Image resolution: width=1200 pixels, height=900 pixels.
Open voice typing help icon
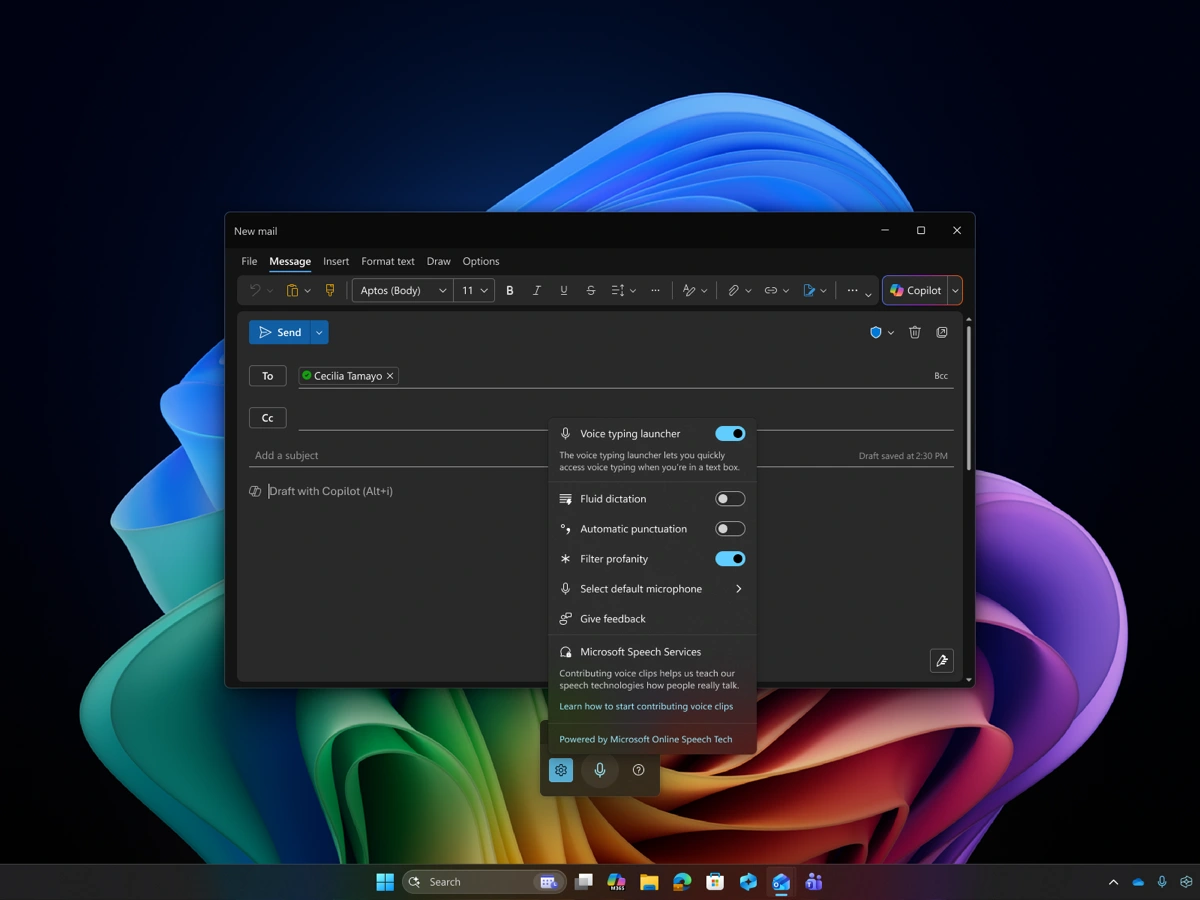(x=638, y=770)
